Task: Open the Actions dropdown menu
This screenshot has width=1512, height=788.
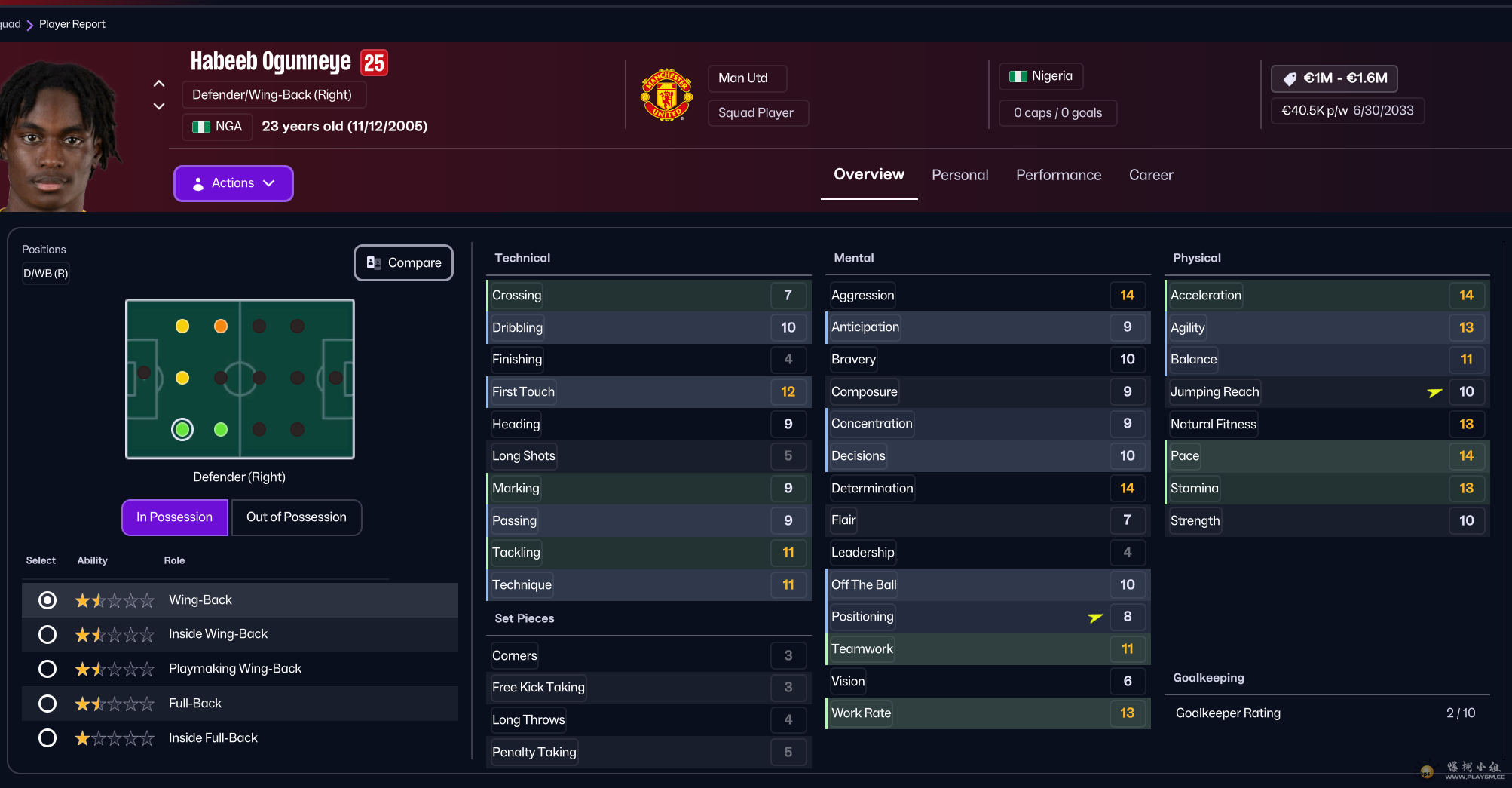Action: point(234,183)
